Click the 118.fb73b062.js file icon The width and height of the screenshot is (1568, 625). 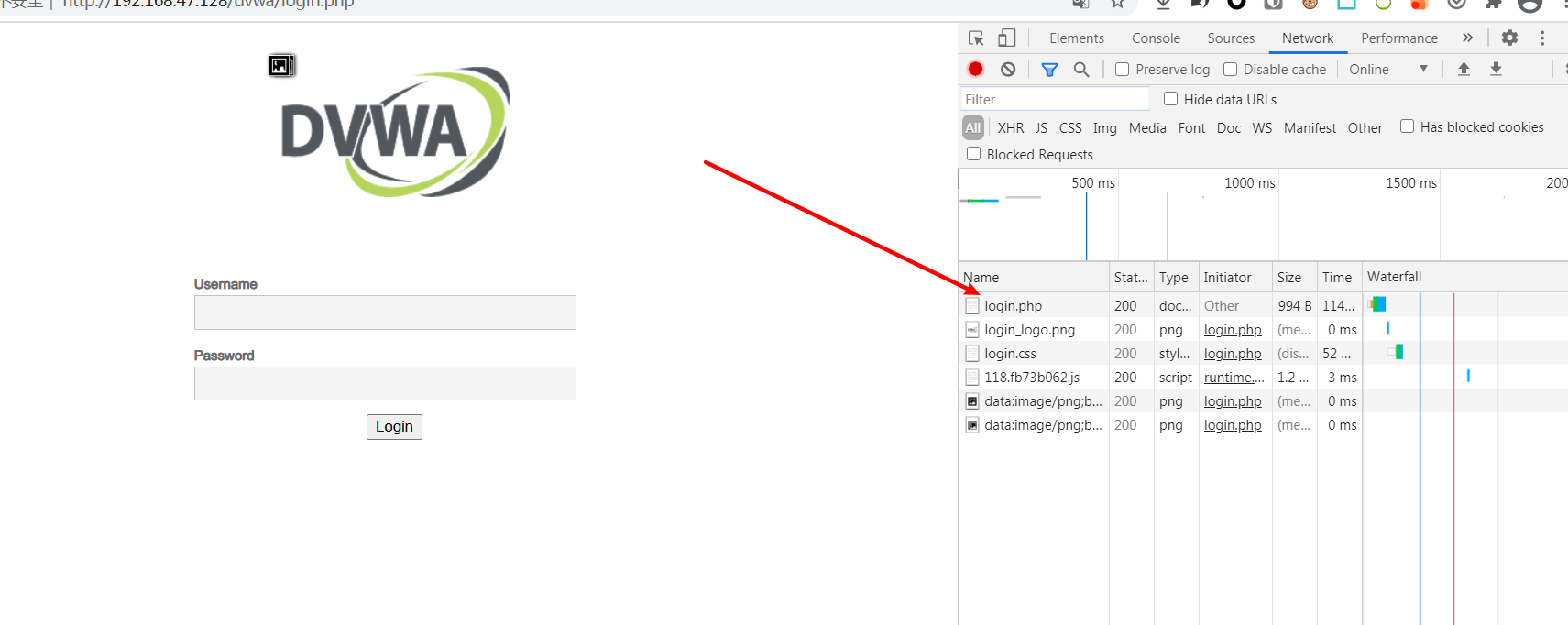click(x=972, y=377)
